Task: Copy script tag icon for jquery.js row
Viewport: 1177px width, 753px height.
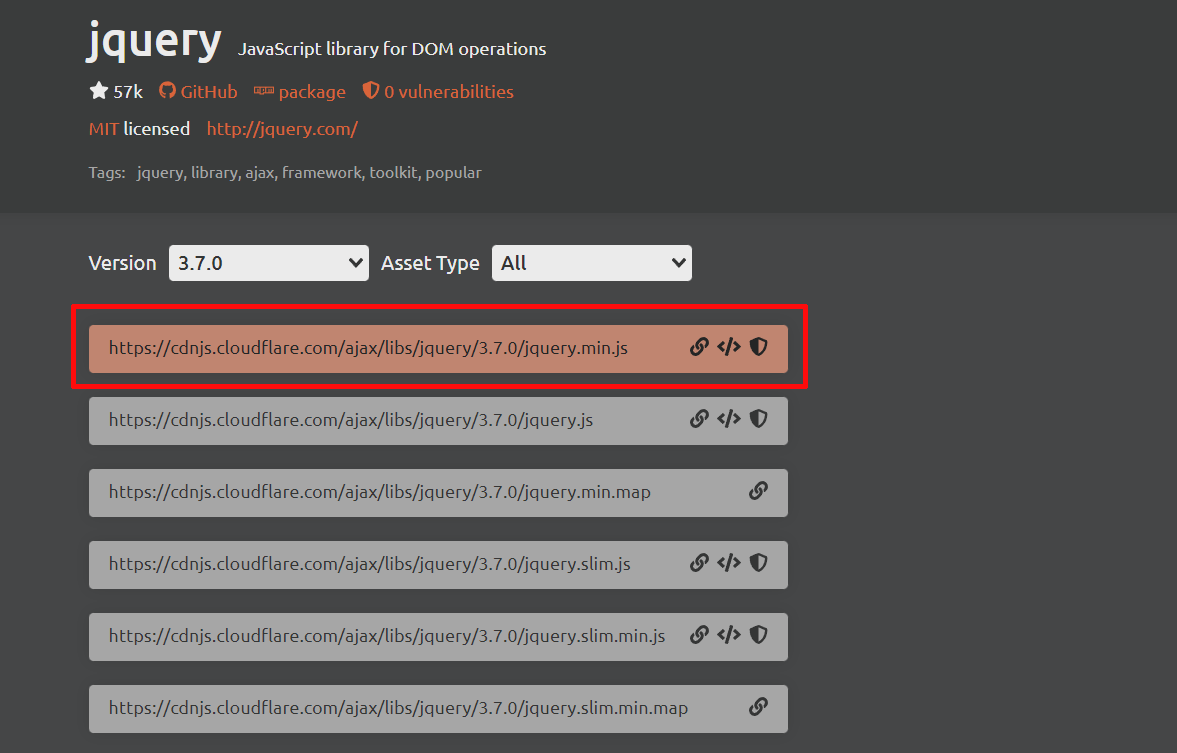Action: pos(729,419)
